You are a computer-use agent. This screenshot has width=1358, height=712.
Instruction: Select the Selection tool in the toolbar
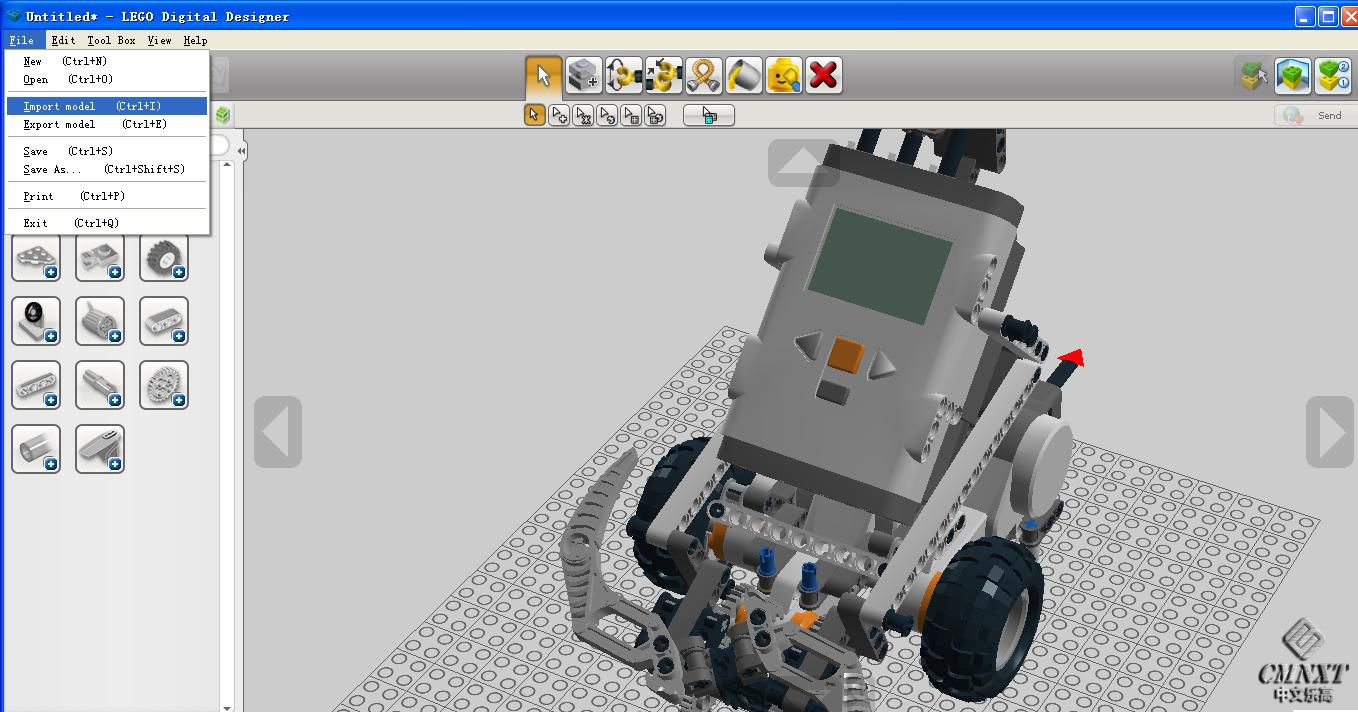543,74
